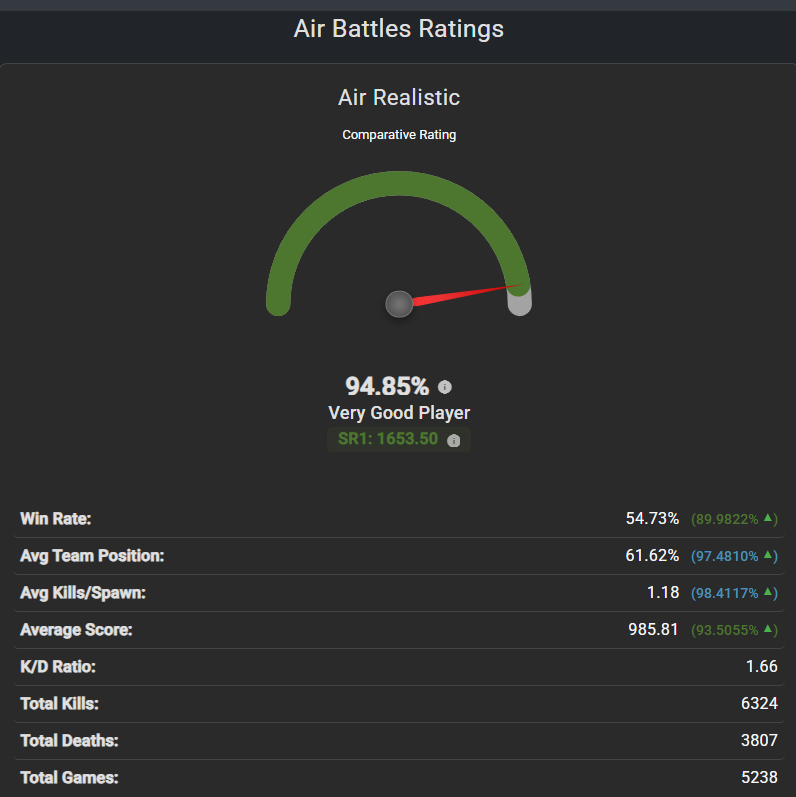Click the 94.85% rating value
Screen dimensions: 796x797
tap(387, 386)
